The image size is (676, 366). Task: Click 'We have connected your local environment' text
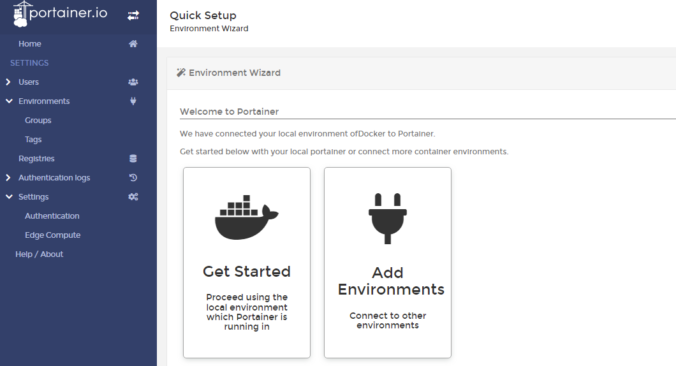(x=307, y=134)
